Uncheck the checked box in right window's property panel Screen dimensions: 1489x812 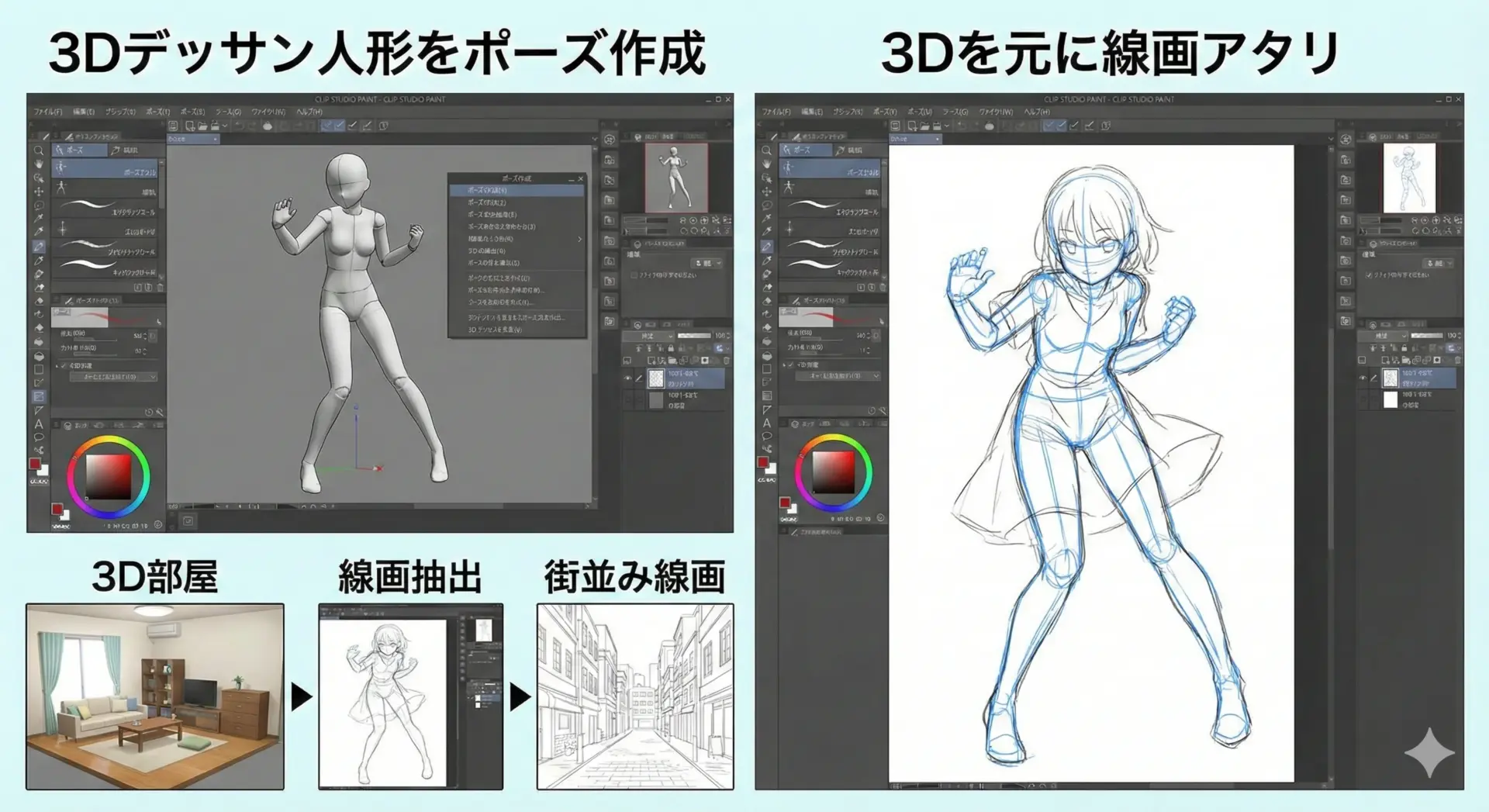click(1369, 275)
